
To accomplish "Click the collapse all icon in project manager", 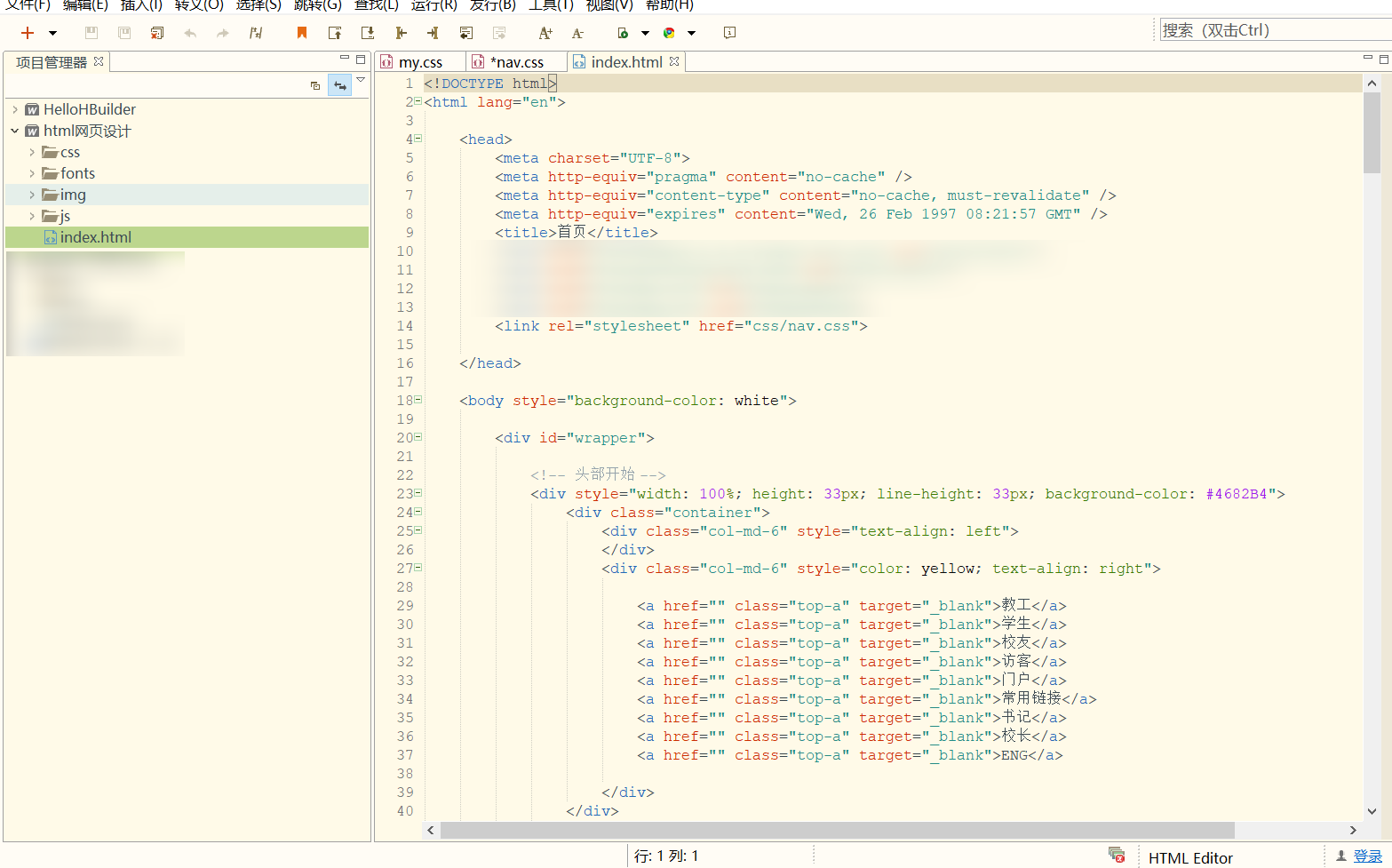I will [315, 85].
